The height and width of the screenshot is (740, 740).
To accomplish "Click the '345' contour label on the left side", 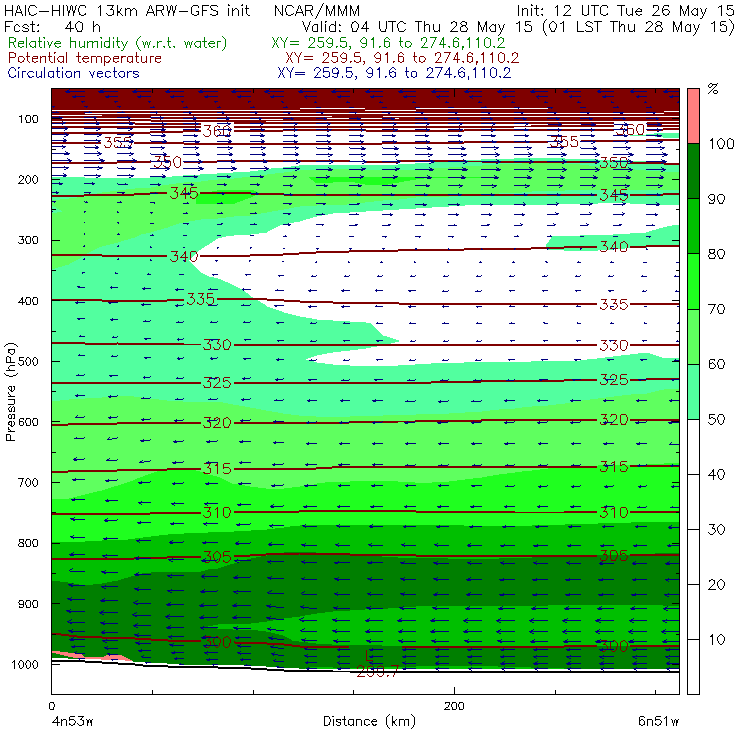I will [x=184, y=193].
